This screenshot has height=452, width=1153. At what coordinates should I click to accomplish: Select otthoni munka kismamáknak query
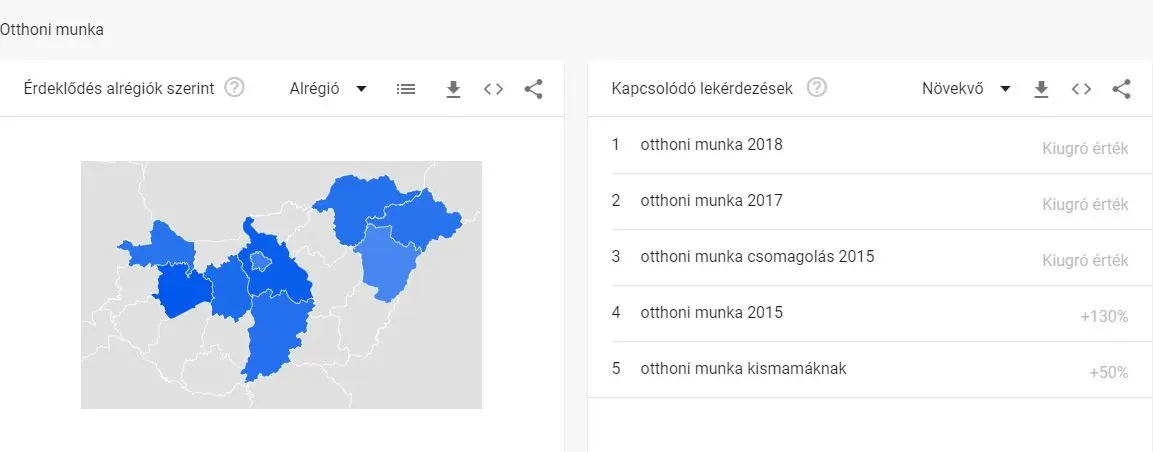(743, 369)
